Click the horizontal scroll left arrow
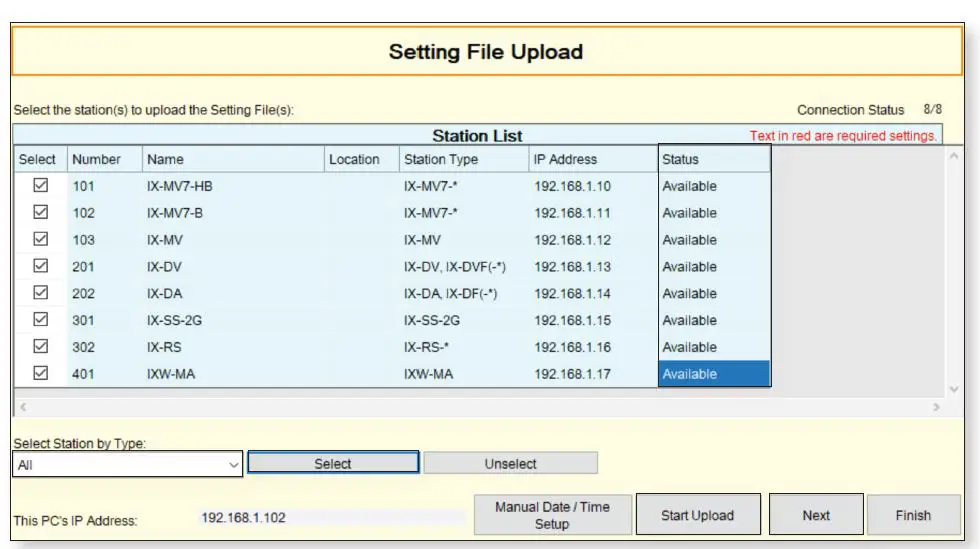 pyautogui.click(x=23, y=407)
